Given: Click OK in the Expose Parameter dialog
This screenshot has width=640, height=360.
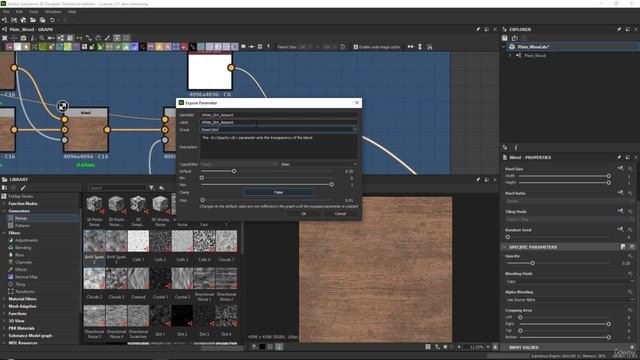Looking at the screenshot, I should click(x=303, y=213).
